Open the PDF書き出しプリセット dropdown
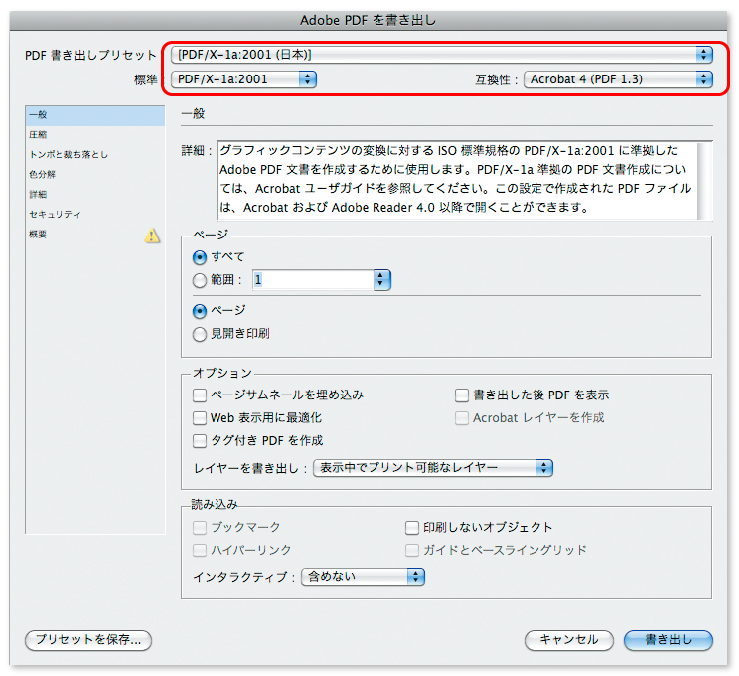739x676 pixels. tap(442, 55)
